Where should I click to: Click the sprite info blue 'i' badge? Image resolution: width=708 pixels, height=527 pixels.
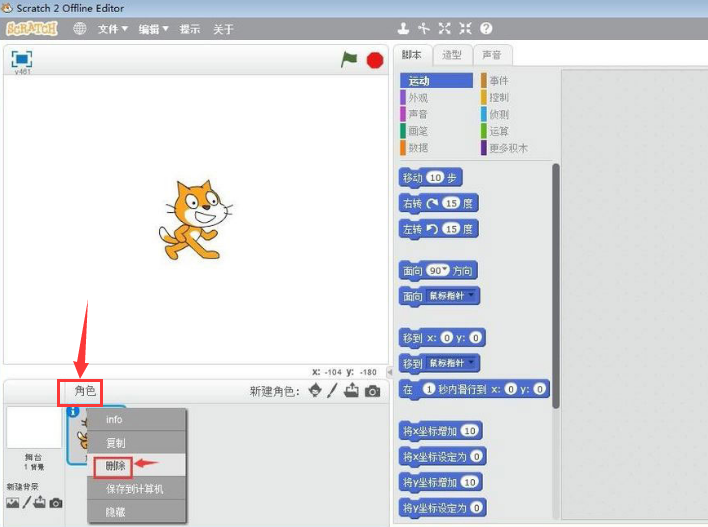point(73,411)
